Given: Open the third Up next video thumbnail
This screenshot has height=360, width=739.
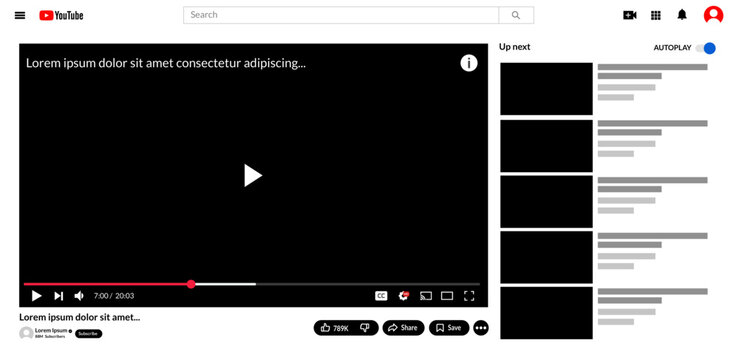Looking at the screenshot, I should 546,202.
